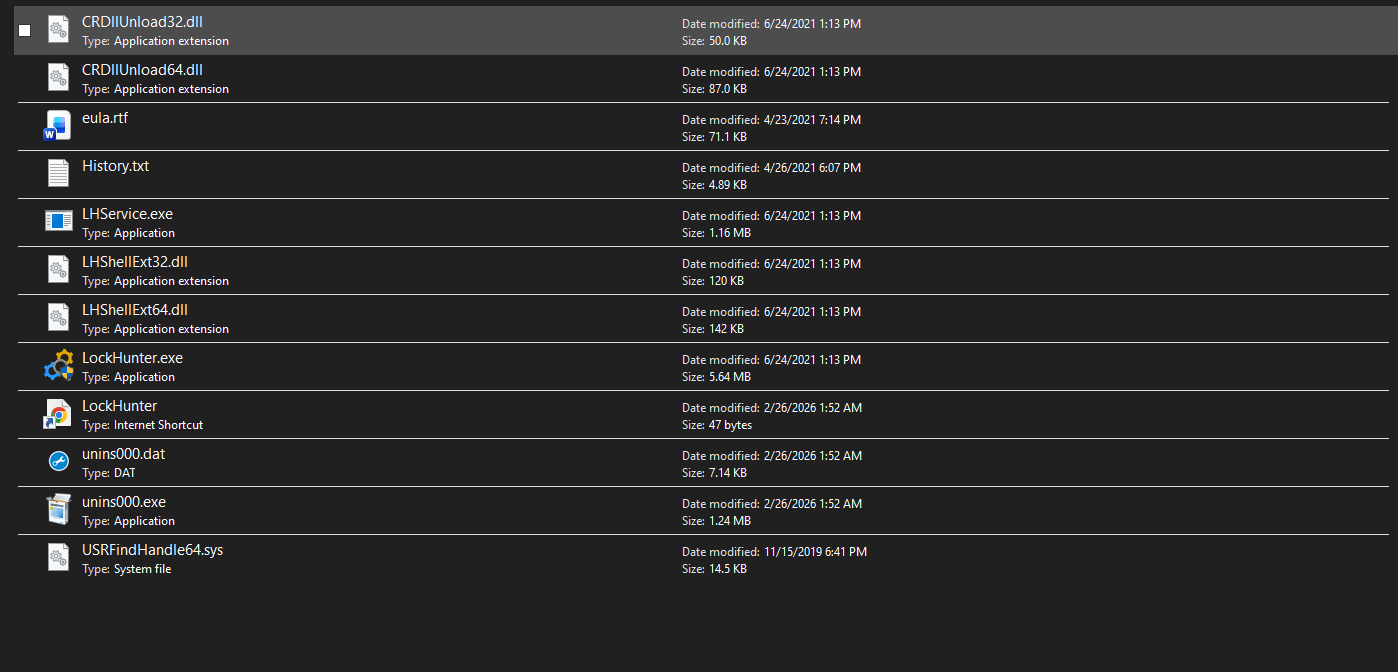This screenshot has height=672, width=1398.
Task: Click the LHShellExt32.dll file icon
Action: coord(59,269)
